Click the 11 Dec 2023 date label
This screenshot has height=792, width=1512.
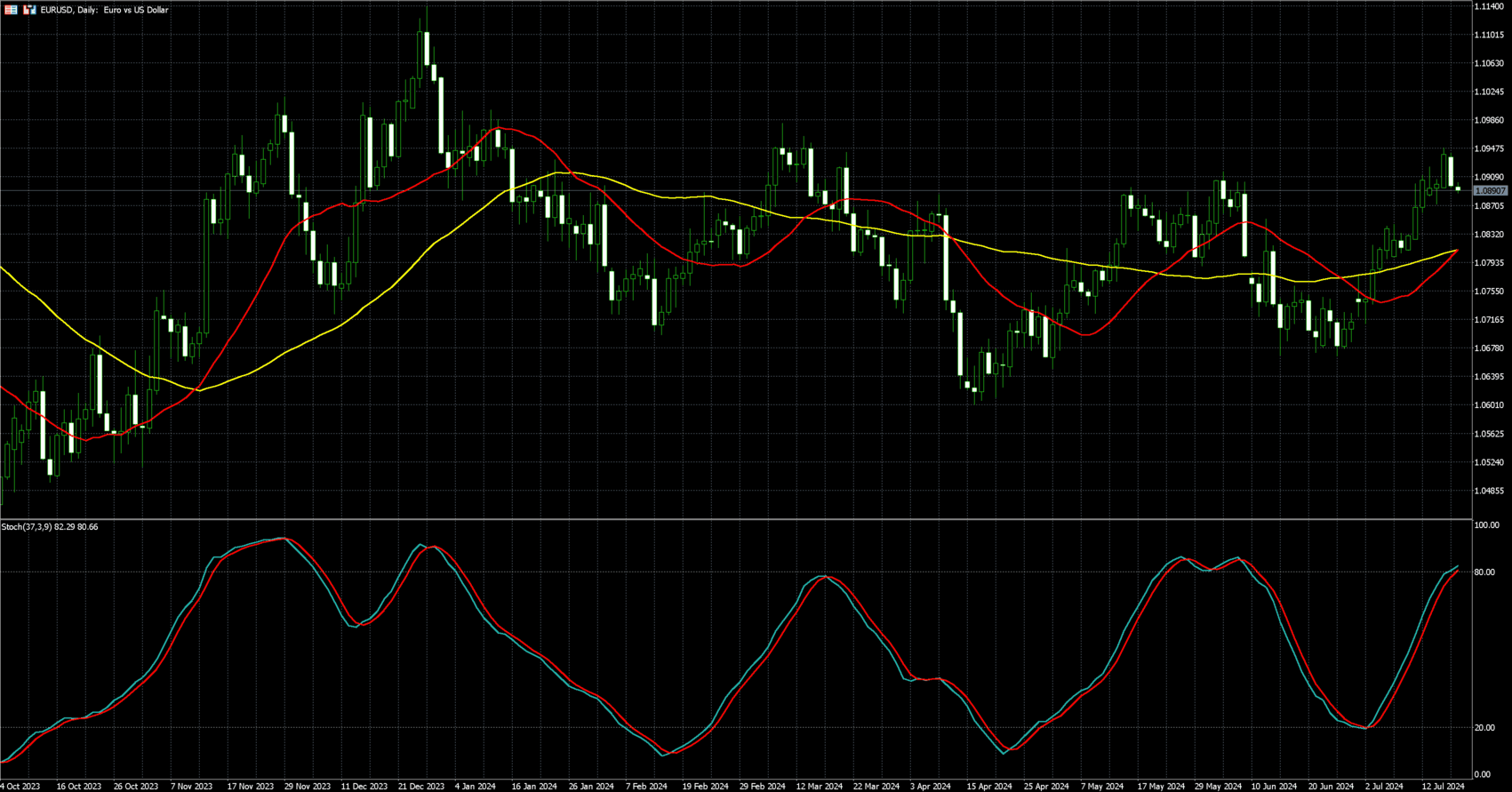[364, 787]
